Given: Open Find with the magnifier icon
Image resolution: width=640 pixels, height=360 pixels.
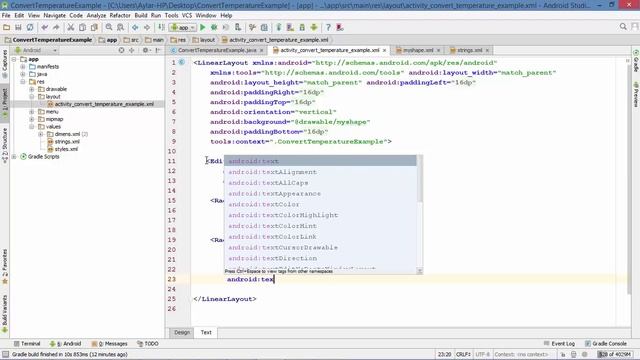Looking at the screenshot, I should pyautogui.click(x=109, y=27).
